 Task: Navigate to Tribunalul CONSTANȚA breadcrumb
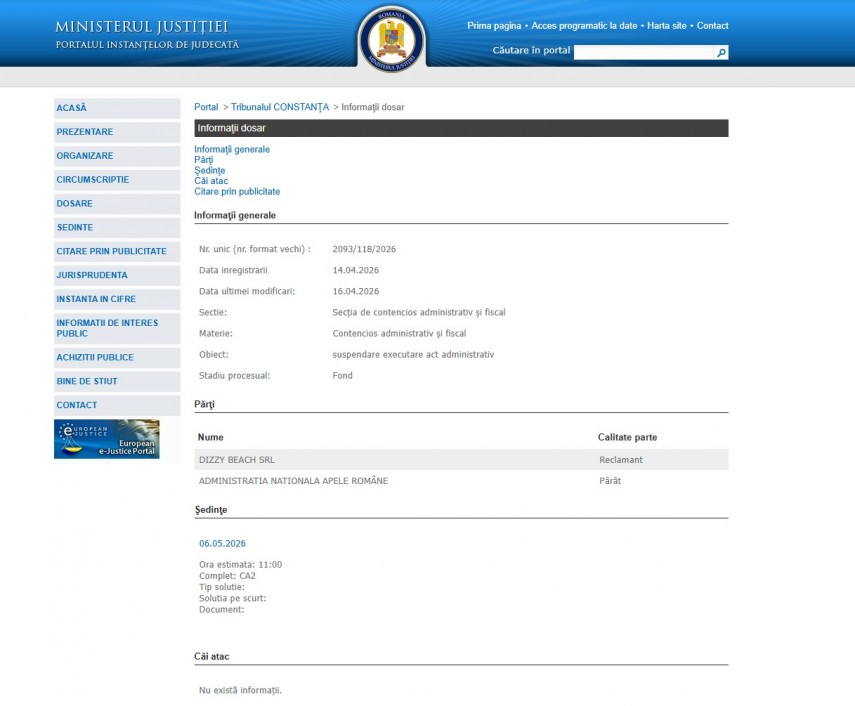(279, 107)
